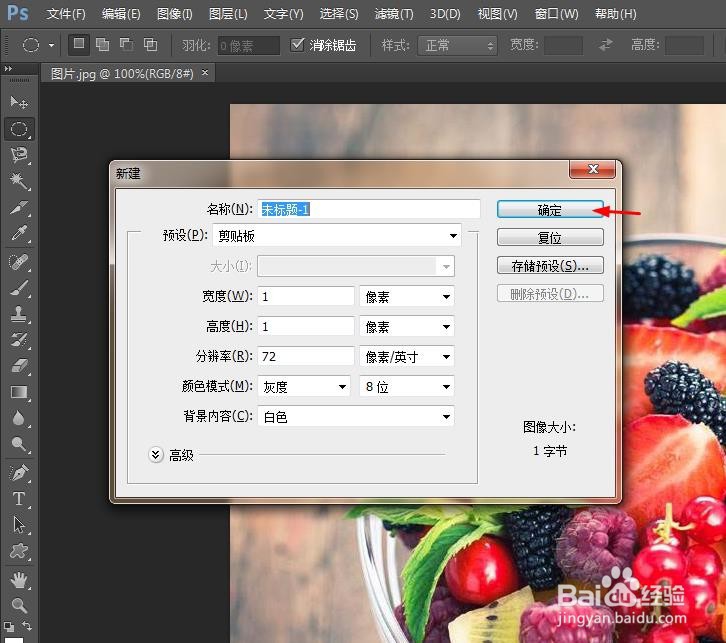Select the Gradient tool
726x643 pixels.
19,393
